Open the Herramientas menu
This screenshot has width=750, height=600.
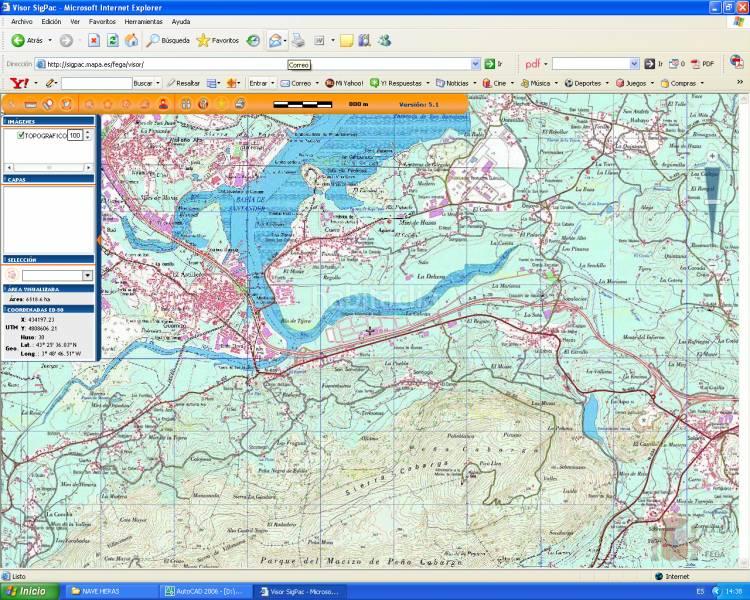click(142, 21)
